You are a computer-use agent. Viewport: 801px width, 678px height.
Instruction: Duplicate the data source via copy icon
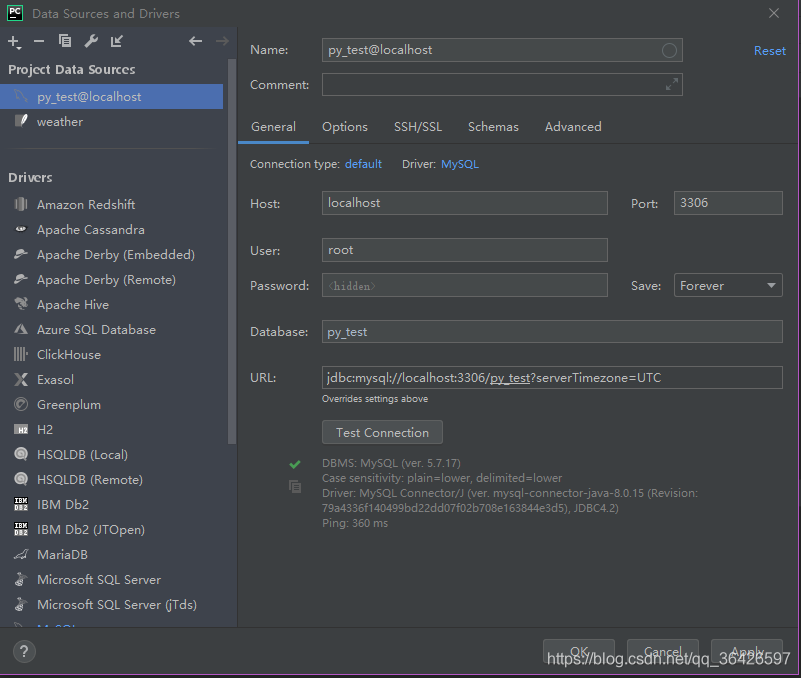coord(65,41)
